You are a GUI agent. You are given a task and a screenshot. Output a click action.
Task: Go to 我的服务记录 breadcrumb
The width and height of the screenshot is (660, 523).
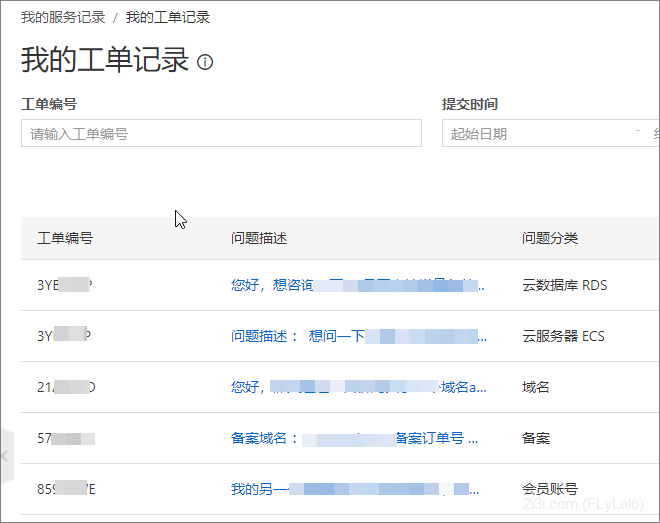[x=63, y=17]
